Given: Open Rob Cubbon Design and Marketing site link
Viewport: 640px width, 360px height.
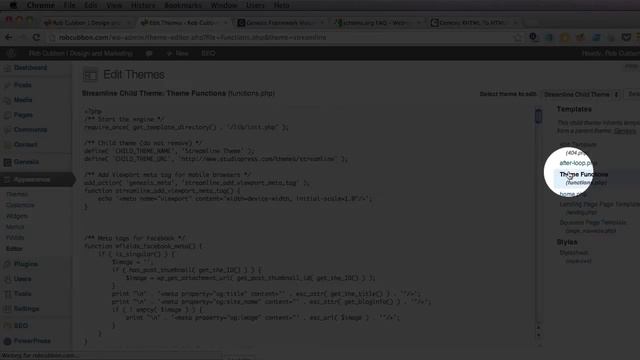Looking at the screenshot, I should coord(81,53).
